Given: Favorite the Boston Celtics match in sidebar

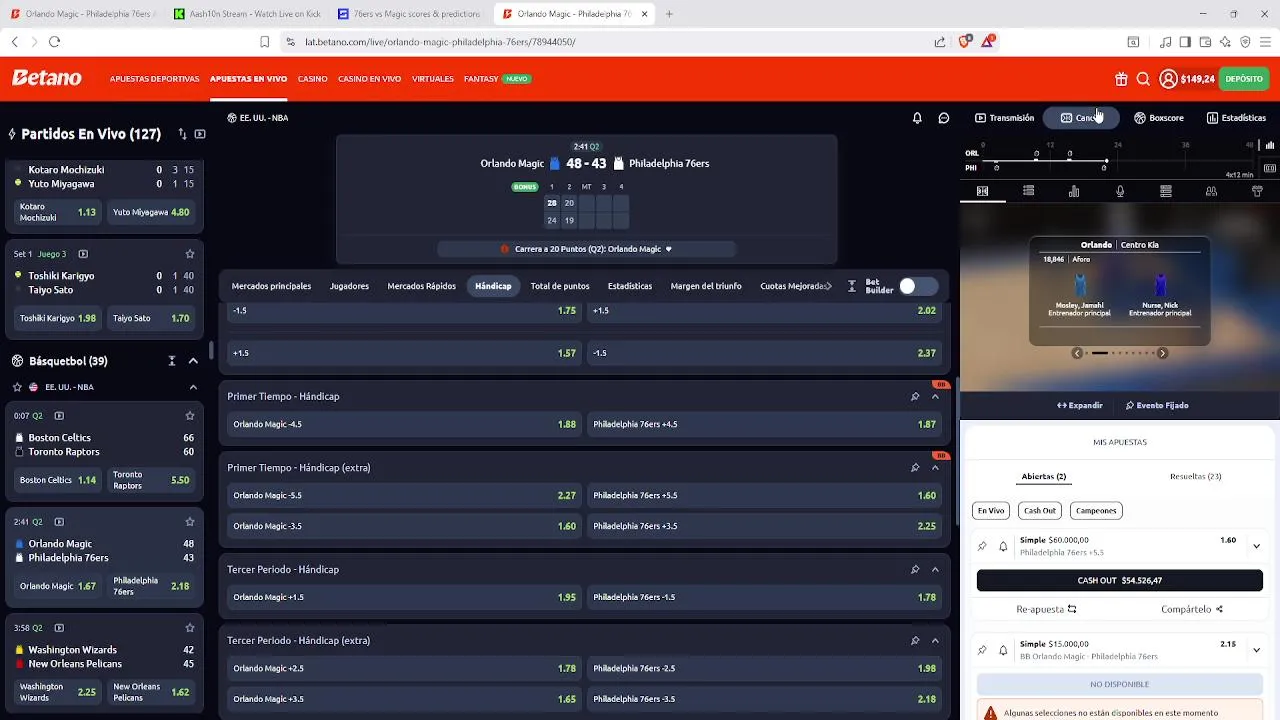Looking at the screenshot, I should [190, 416].
